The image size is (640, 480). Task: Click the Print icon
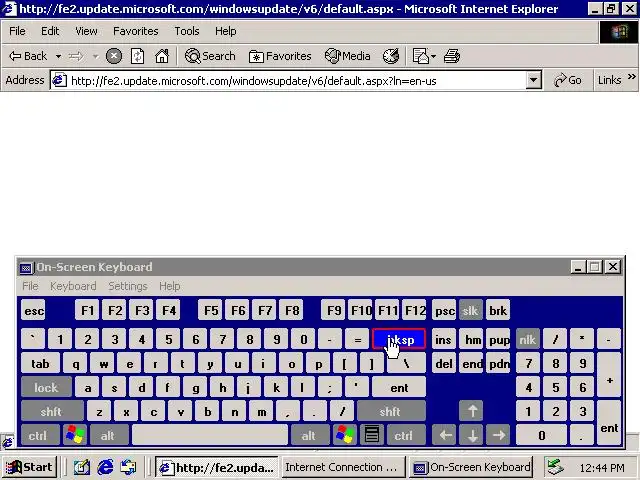[x=452, y=56]
